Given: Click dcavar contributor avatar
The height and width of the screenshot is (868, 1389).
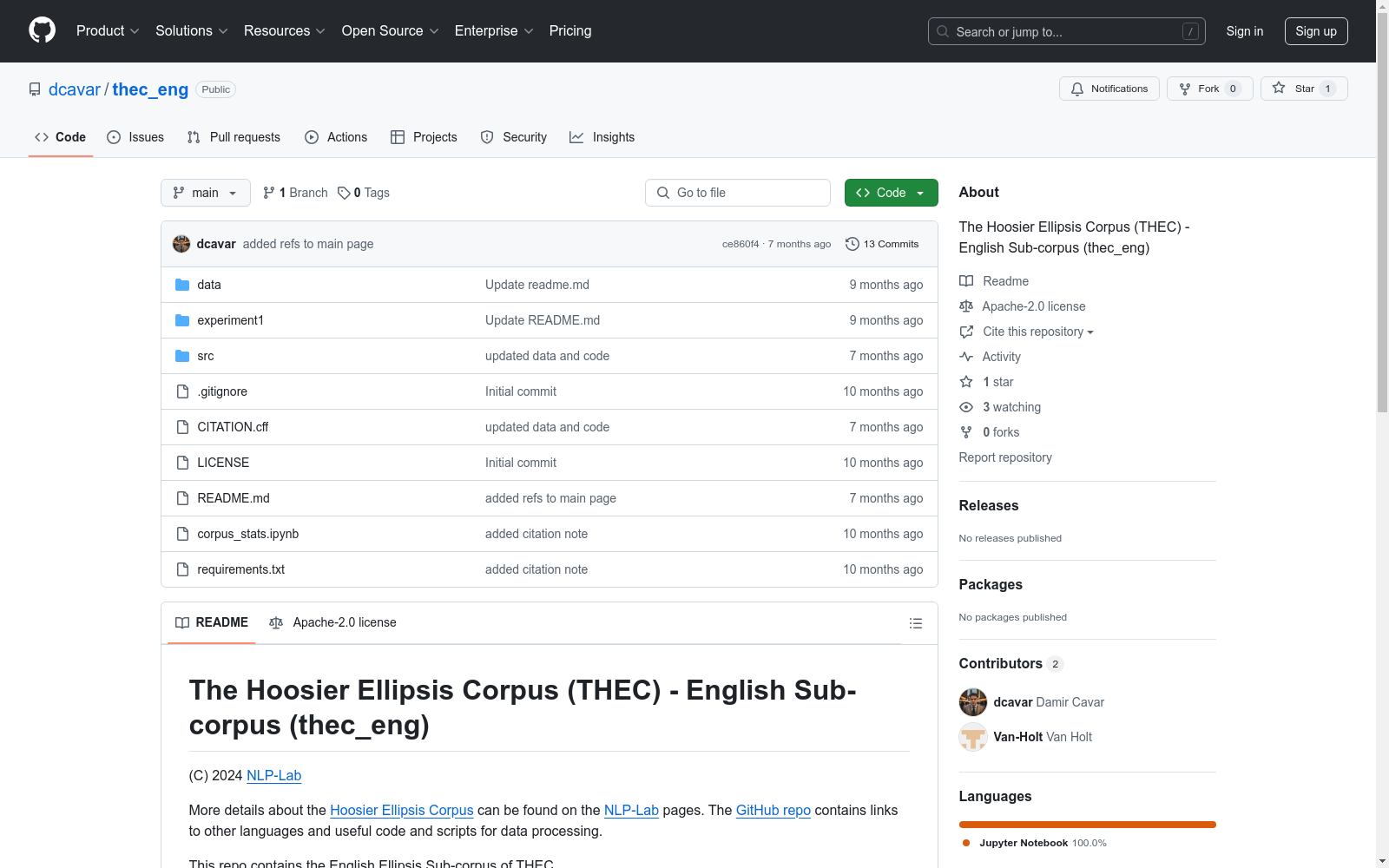Looking at the screenshot, I should coord(973,702).
